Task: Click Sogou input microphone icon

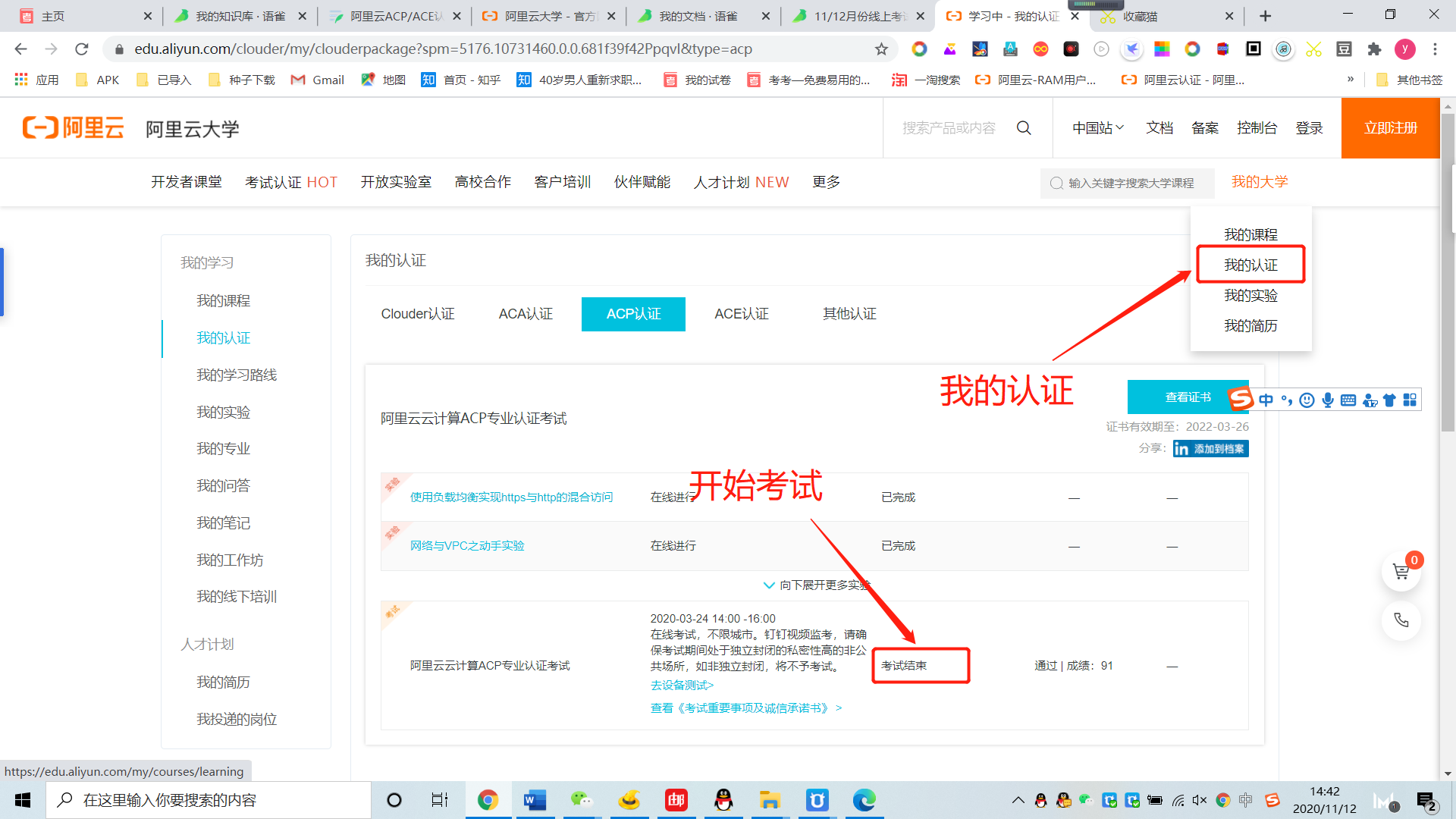Action: click(1327, 400)
